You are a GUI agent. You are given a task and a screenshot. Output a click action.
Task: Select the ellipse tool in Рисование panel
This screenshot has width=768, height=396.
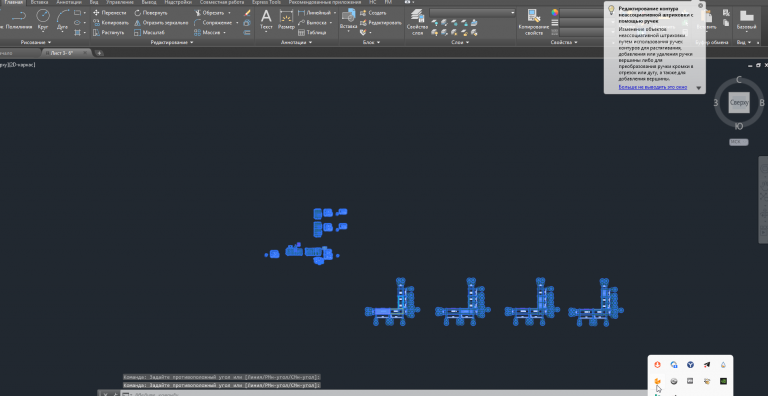[77, 23]
